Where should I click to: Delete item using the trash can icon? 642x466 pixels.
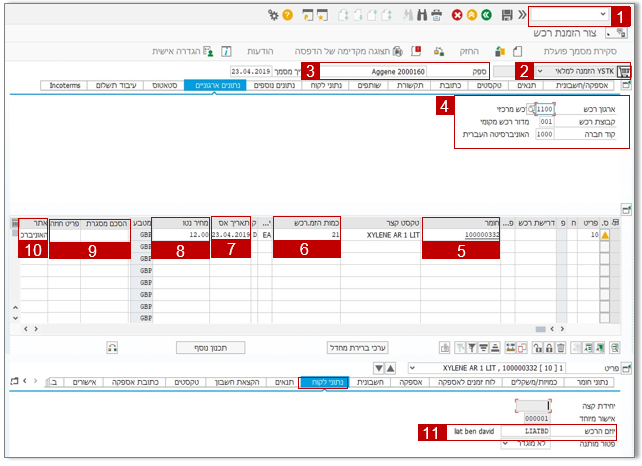coord(561,348)
